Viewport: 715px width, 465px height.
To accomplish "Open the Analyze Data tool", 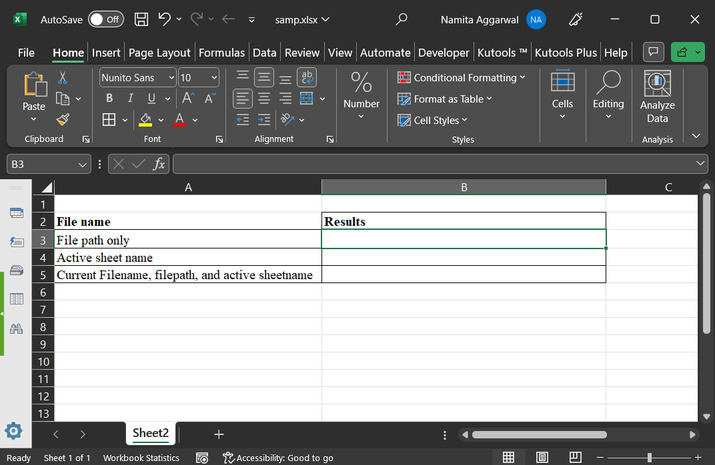I will 657,97.
